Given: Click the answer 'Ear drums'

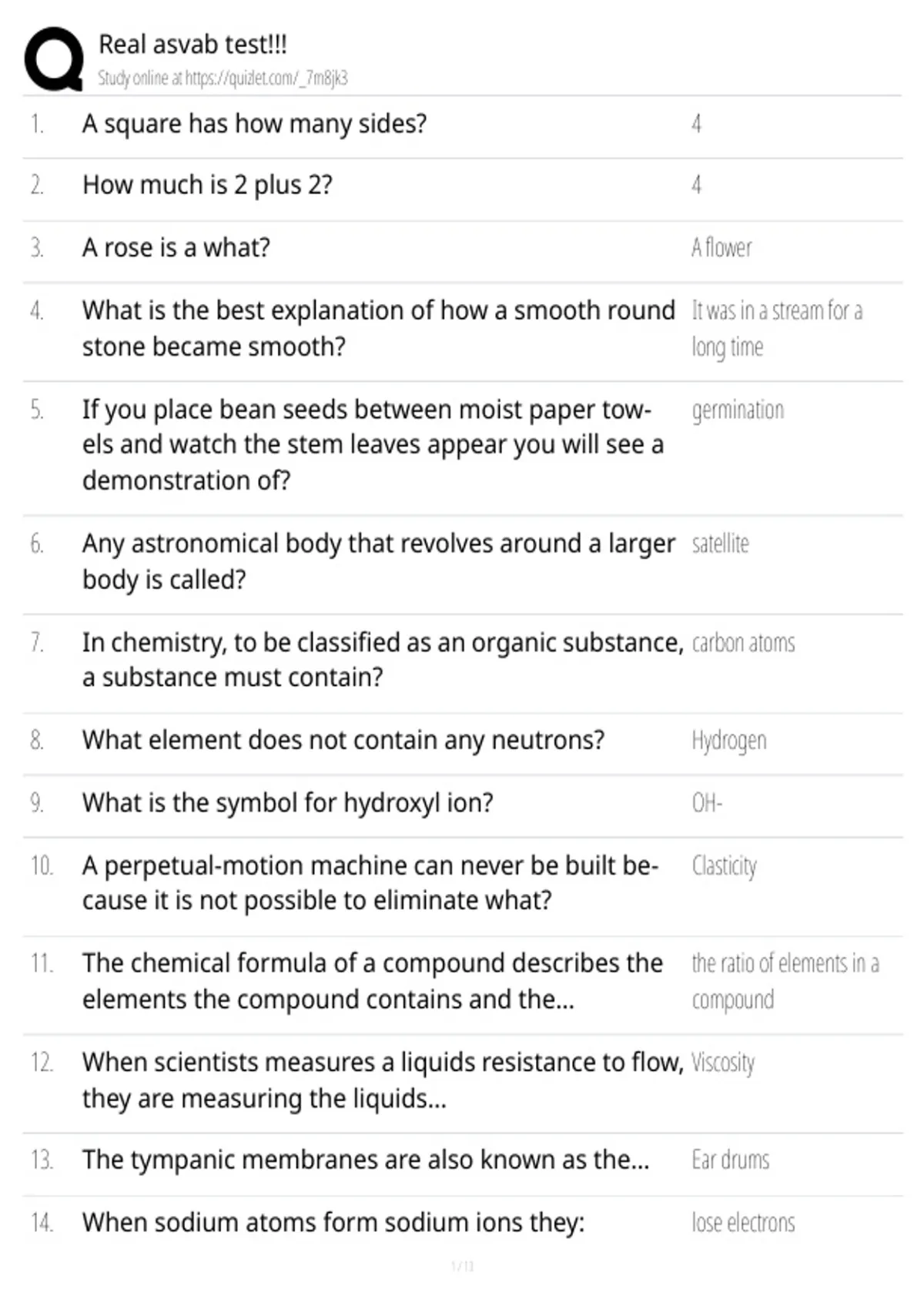Looking at the screenshot, I should point(730,1160).
